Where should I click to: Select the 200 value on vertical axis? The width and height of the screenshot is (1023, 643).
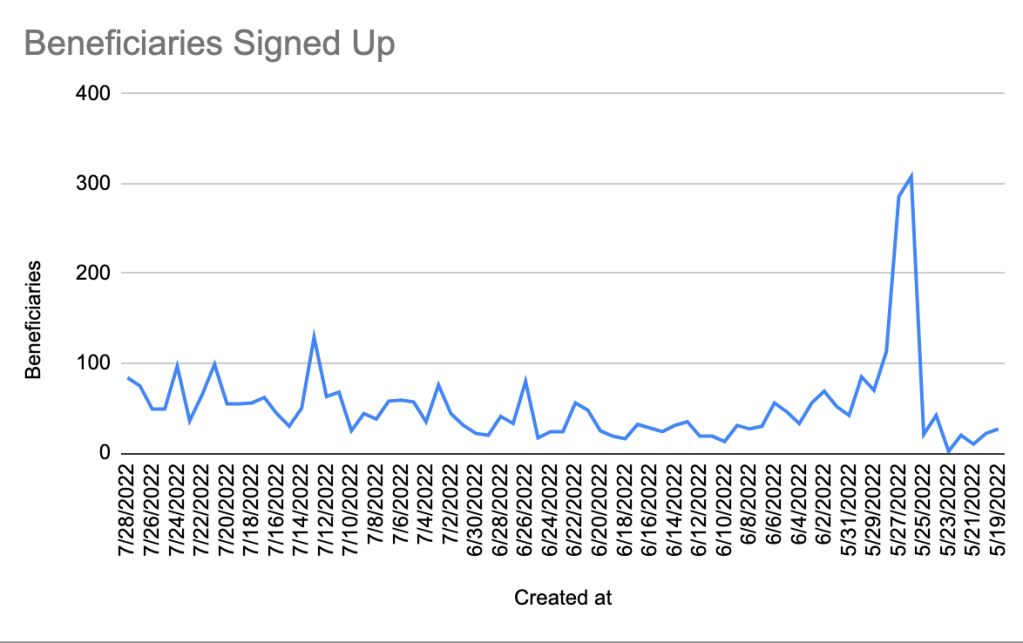click(x=94, y=273)
